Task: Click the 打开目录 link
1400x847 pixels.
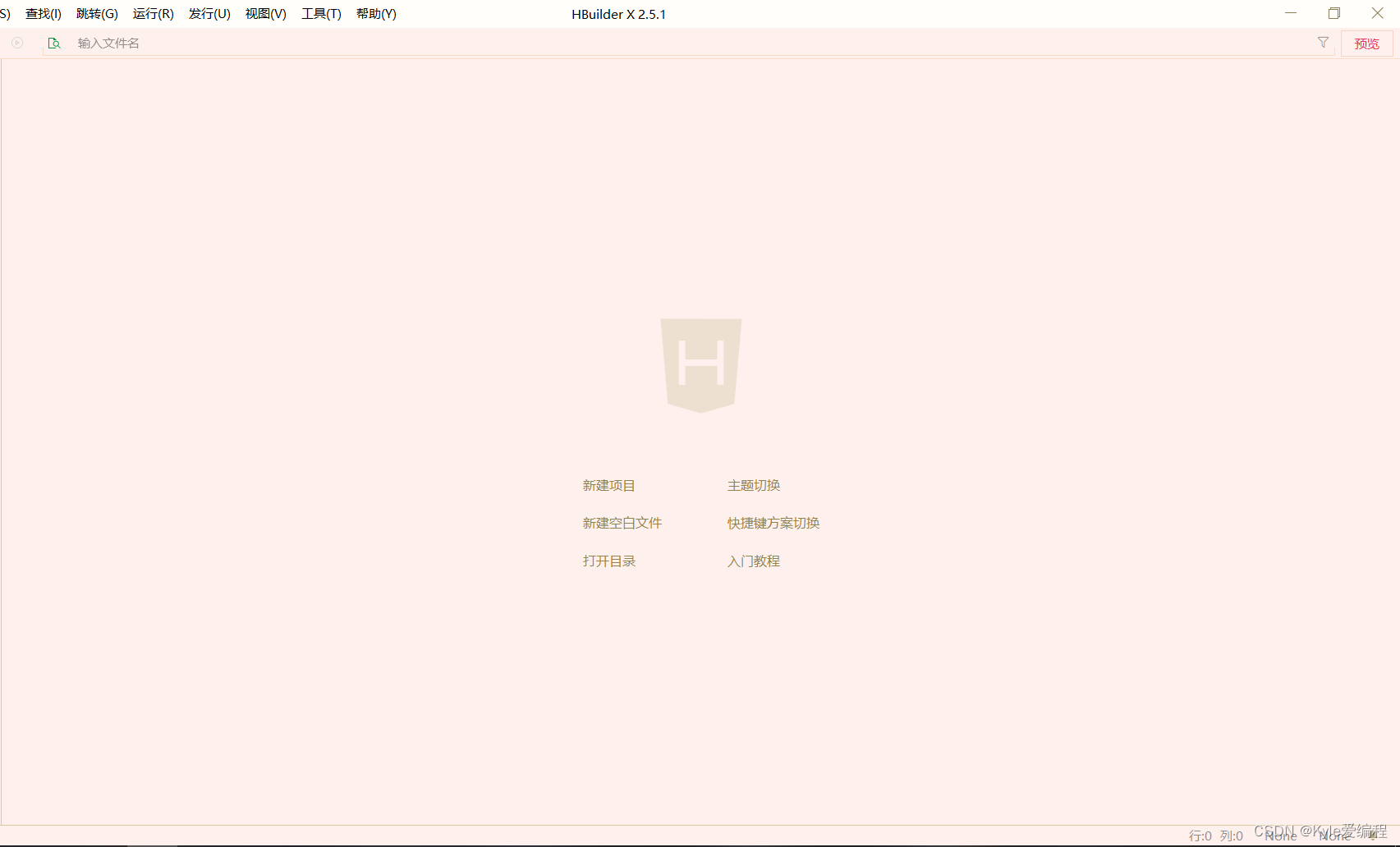Action: coord(609,561)
